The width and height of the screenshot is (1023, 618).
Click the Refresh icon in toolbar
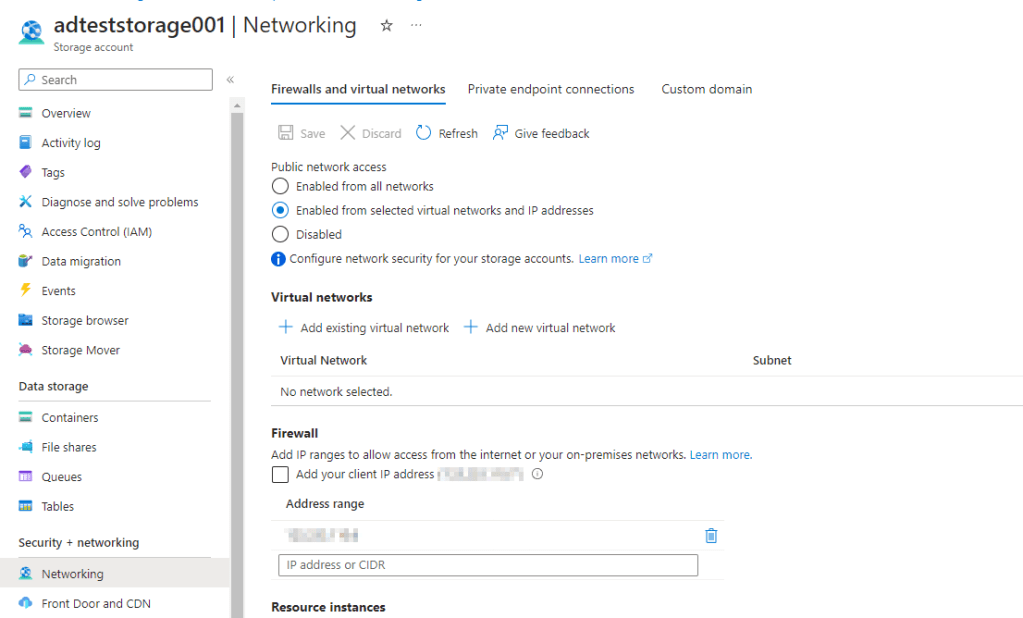pyautogui.click(x=424, y=133)
